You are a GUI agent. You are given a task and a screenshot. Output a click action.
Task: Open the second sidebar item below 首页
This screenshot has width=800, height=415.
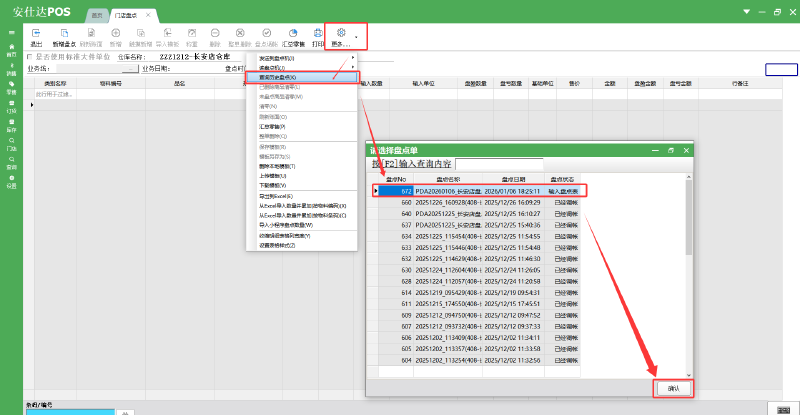(11, 69)
